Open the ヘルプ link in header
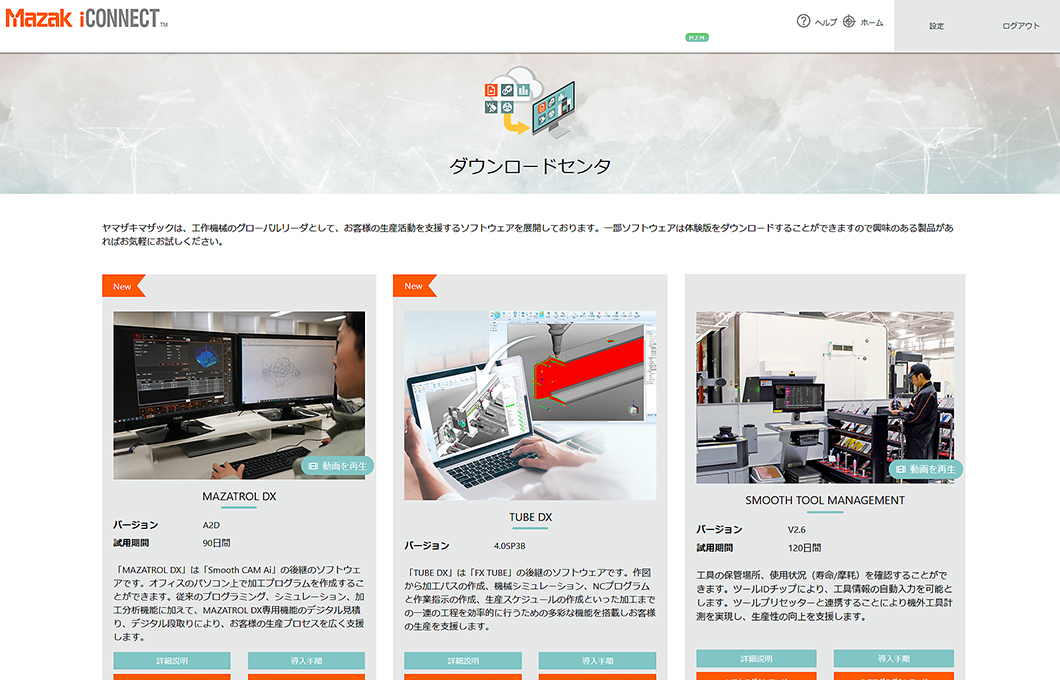The height and width of the screenshot is (680, 1060). pos(825,22)
